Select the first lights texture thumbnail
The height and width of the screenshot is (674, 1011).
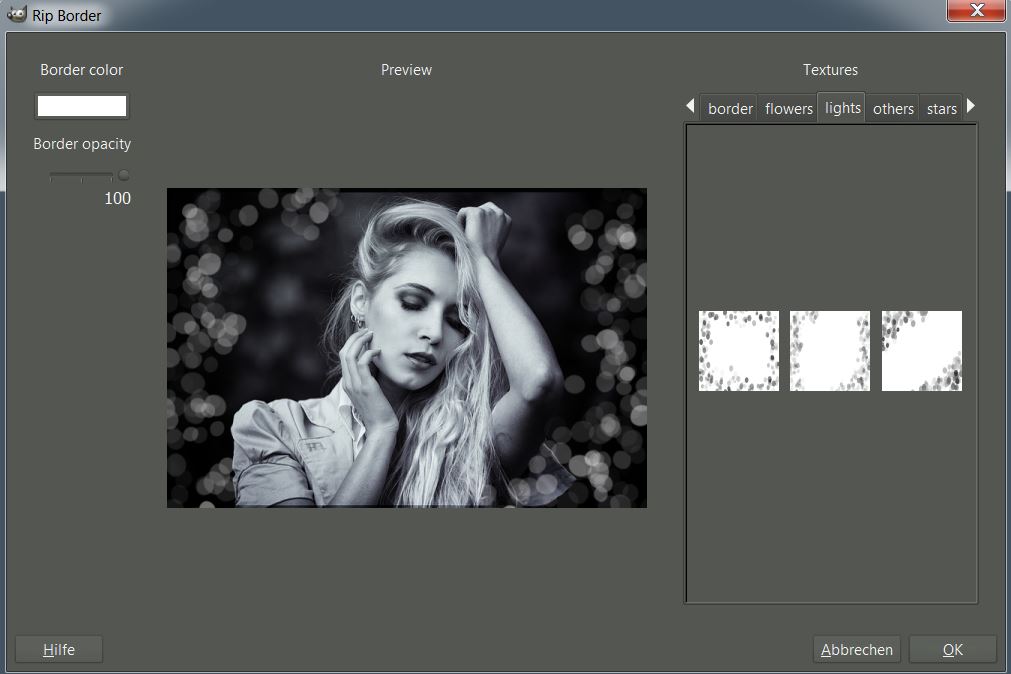[x=738, y=351]
